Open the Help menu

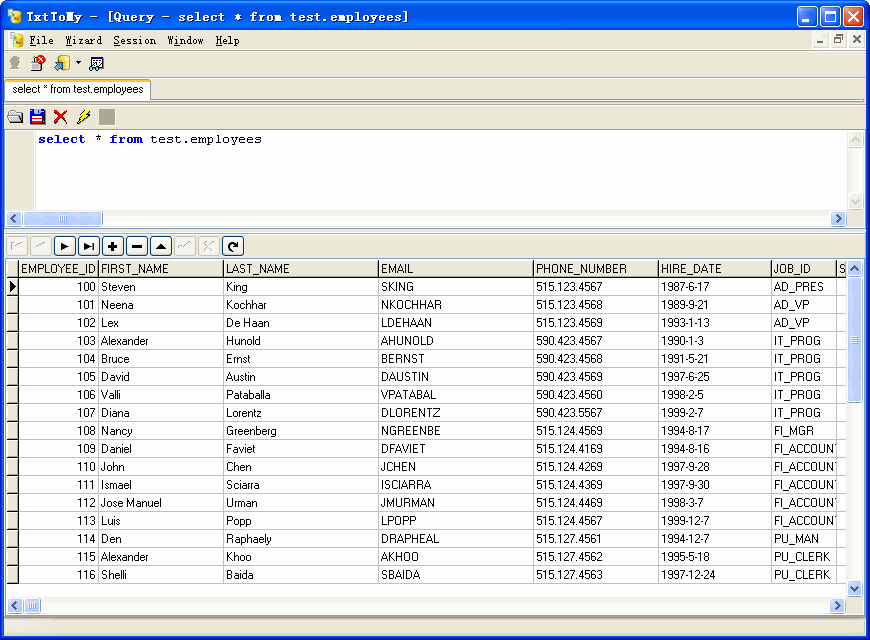227,41
